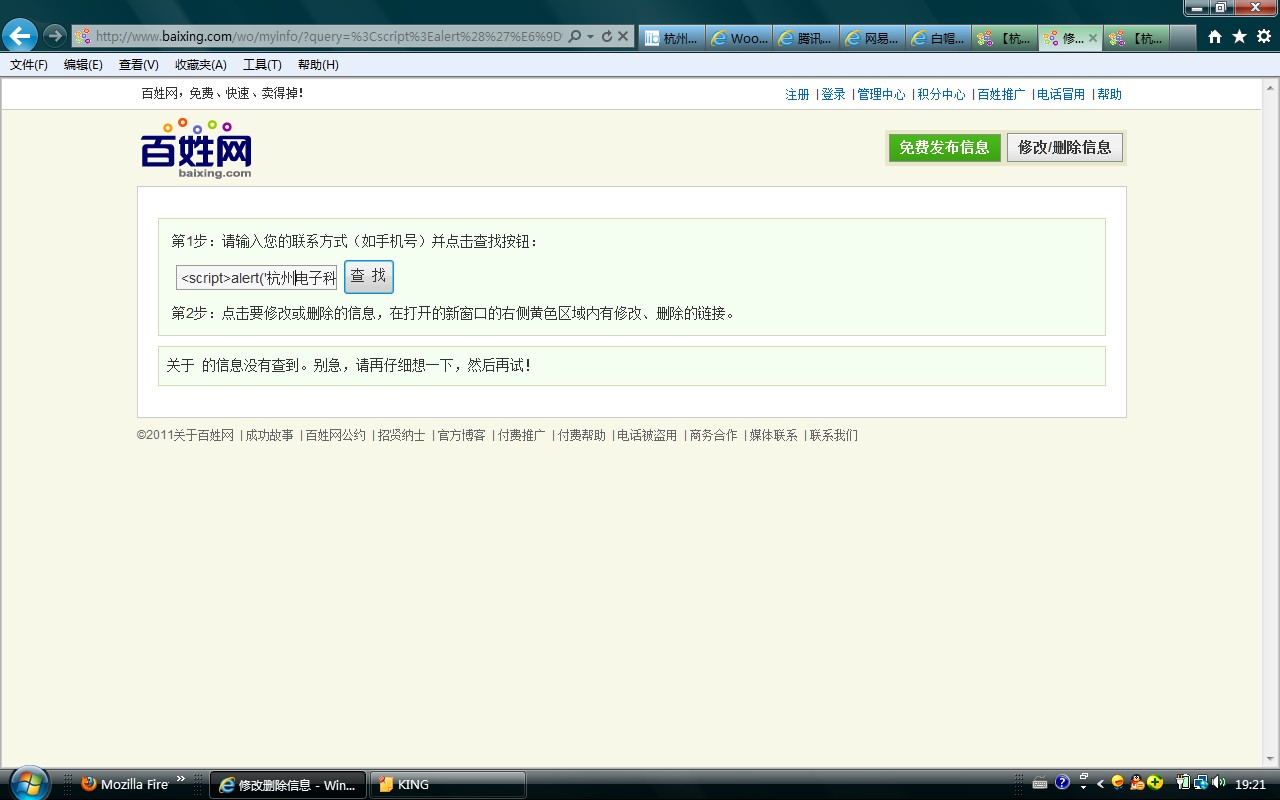
Task: Go back using the browser back arrow
Action: tap(19, 36)
